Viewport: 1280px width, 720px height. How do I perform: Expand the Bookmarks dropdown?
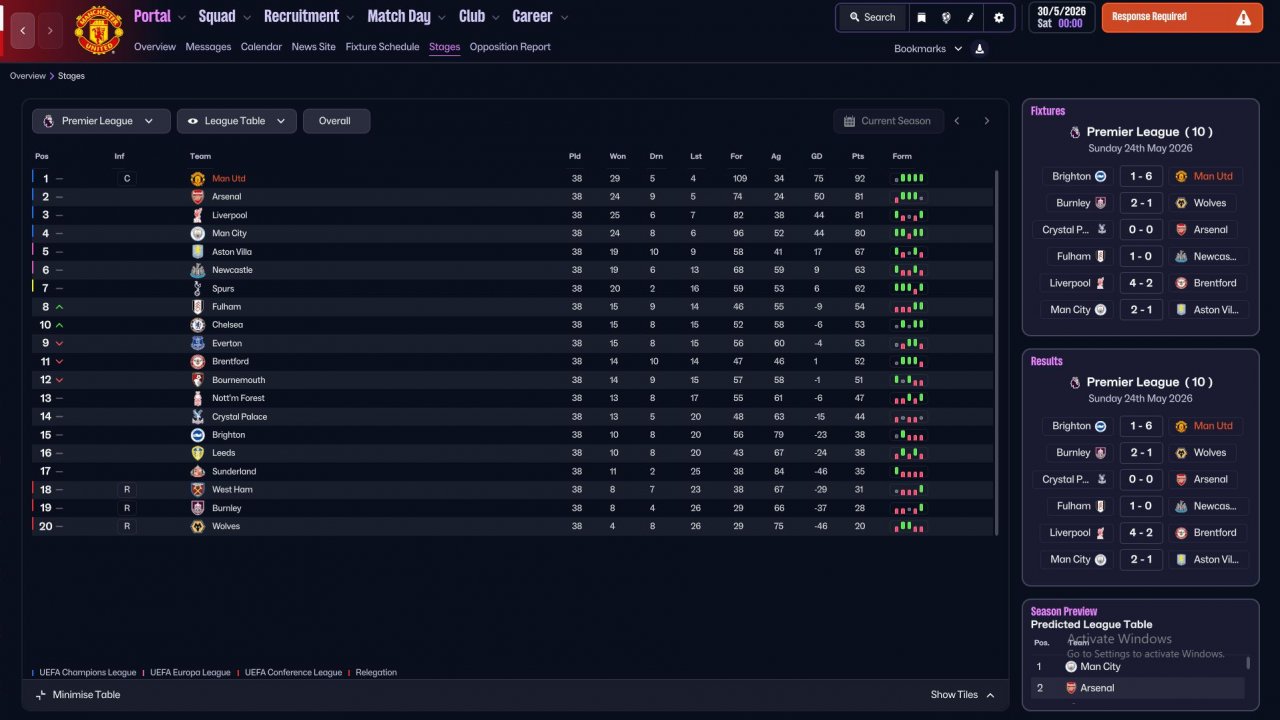[928, 49]
